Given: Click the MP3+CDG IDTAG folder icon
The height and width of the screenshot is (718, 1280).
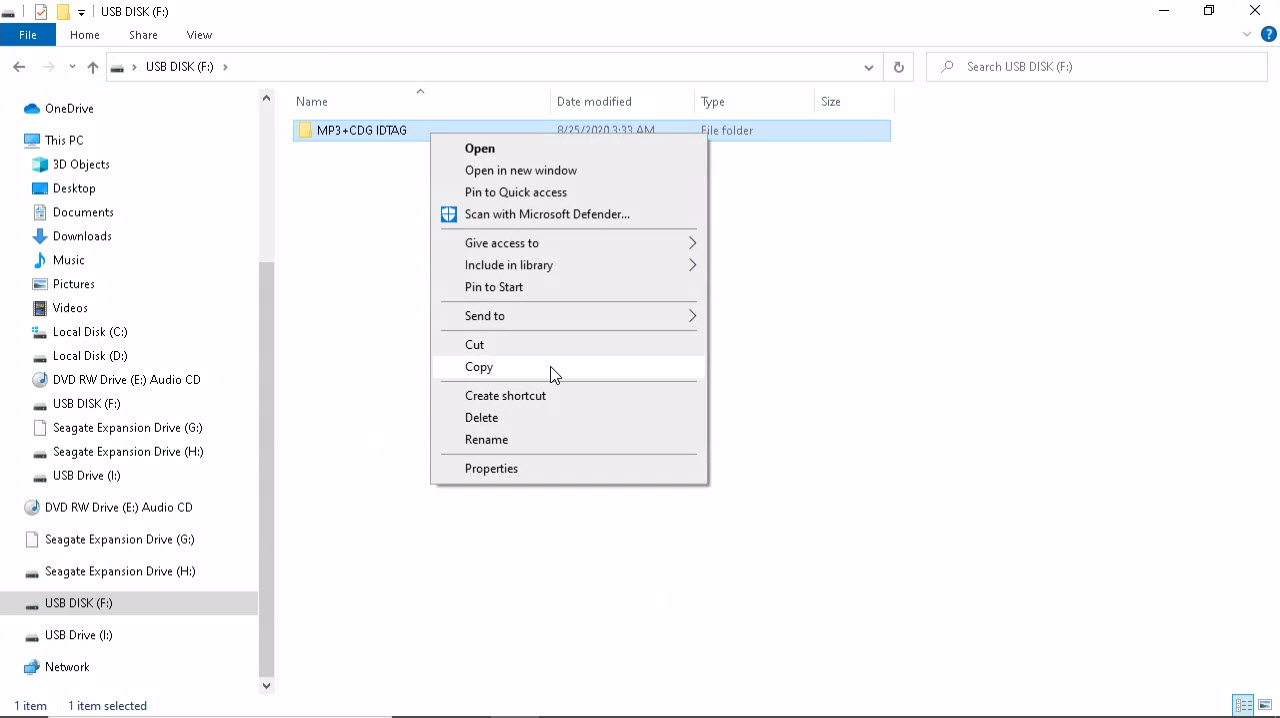Looking at the screenshot, I should tap(305, 130).
